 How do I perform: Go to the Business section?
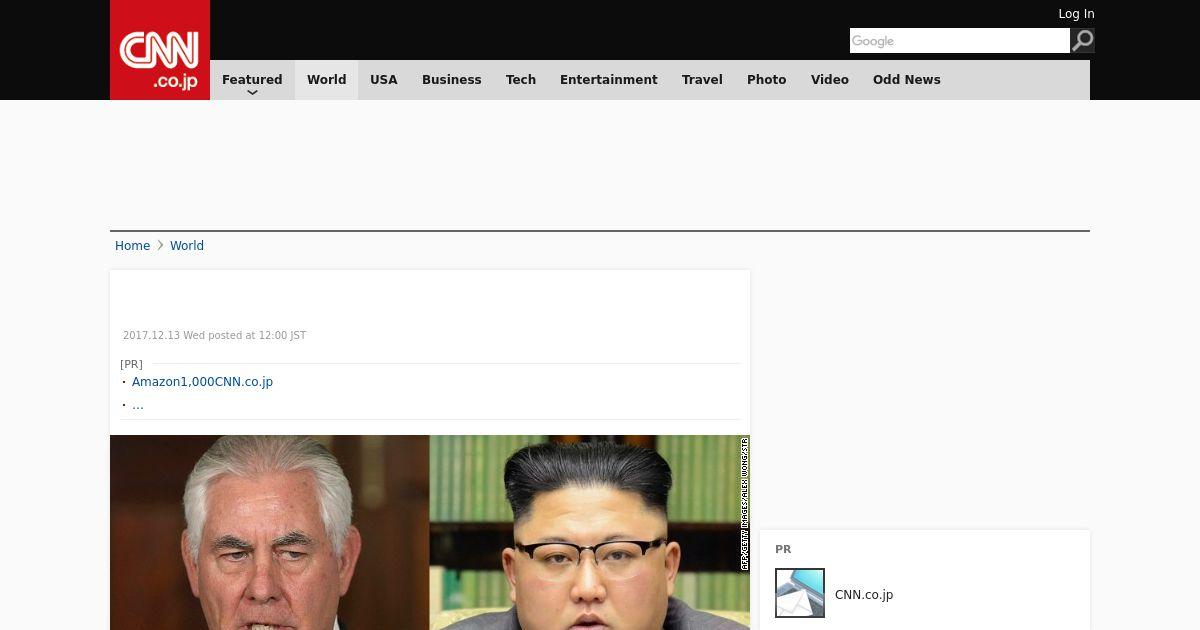tap(451, 80)
